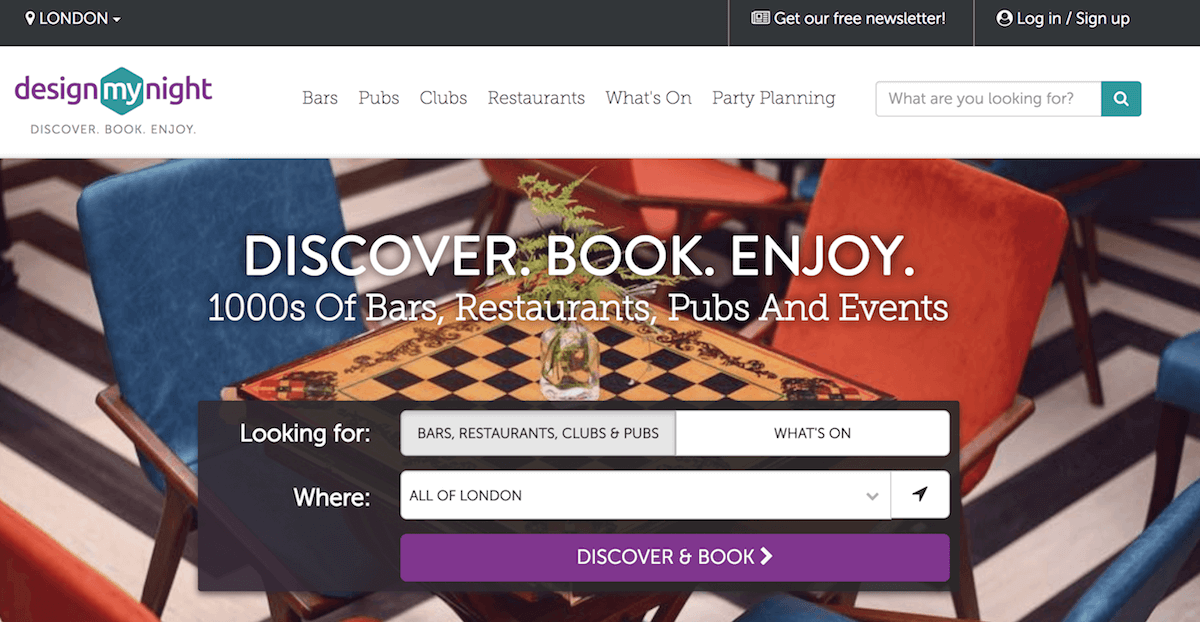The height and width of the screenshot is (622, 1200).
Task: Open the Clubs menu item
Action: (443, 98)
